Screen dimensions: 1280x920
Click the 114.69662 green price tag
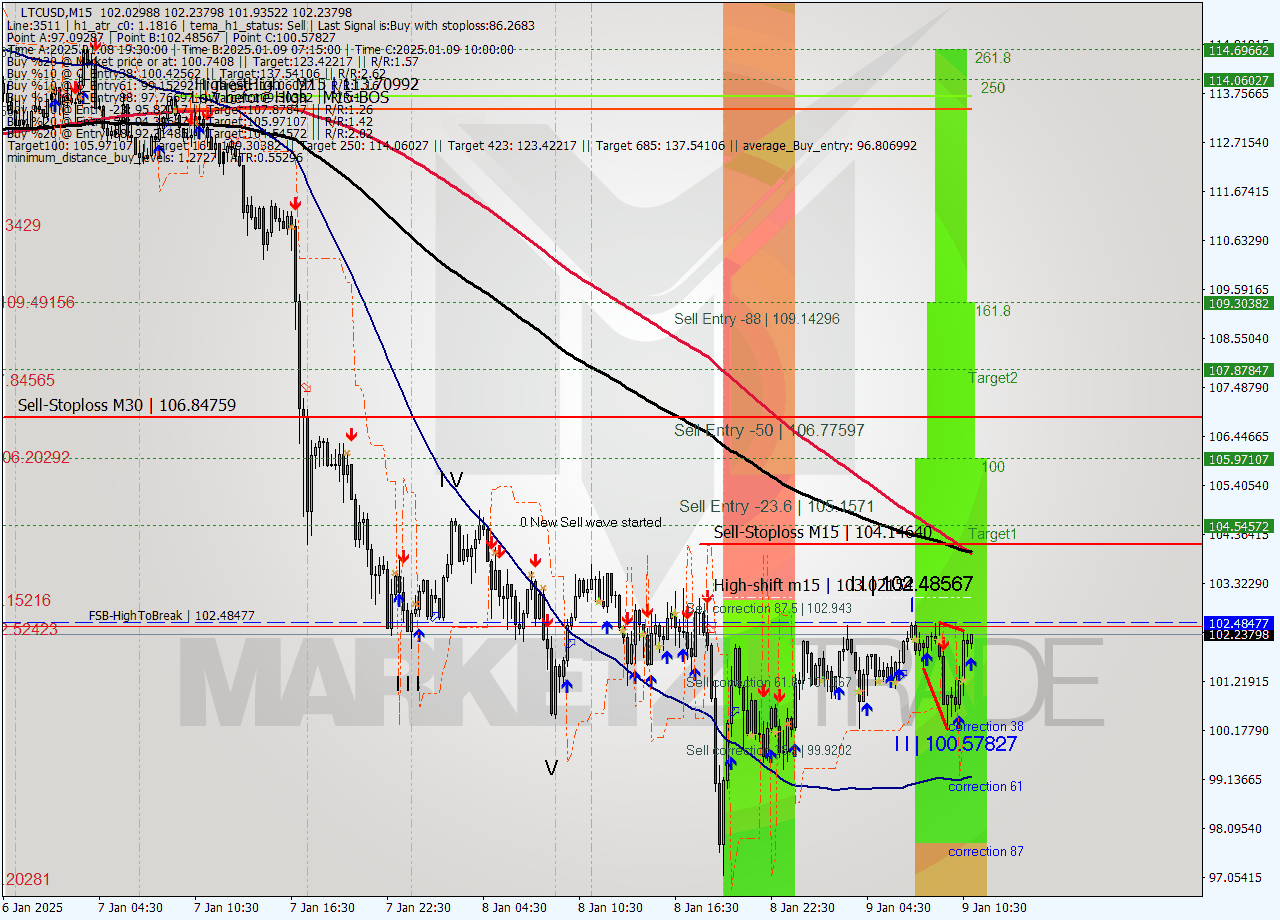pos(1239,50)
